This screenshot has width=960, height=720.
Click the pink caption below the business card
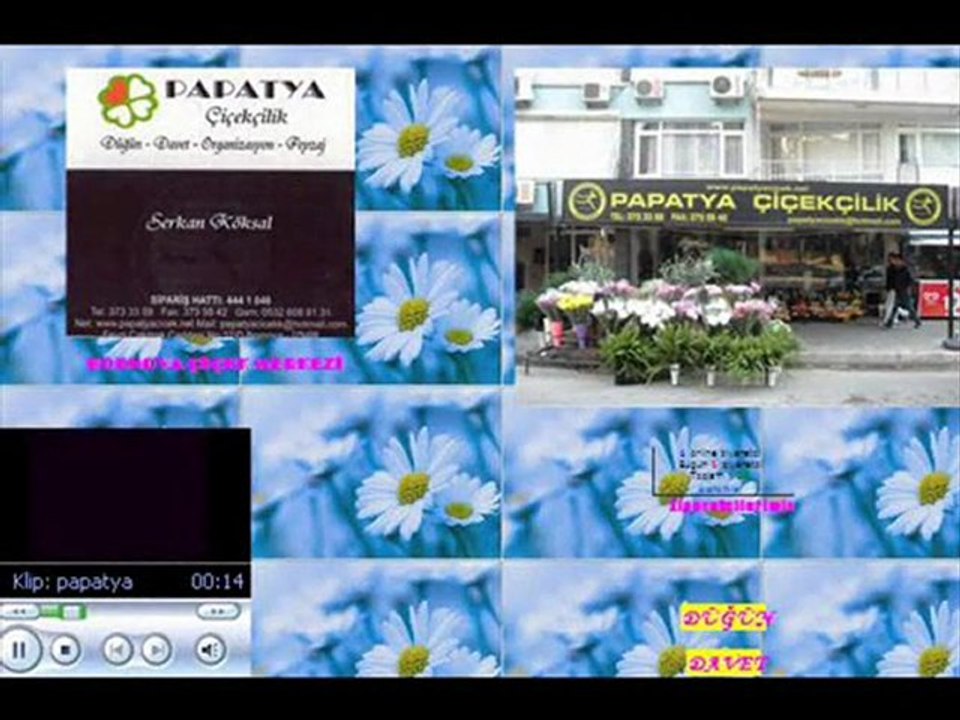pos(215,365)
